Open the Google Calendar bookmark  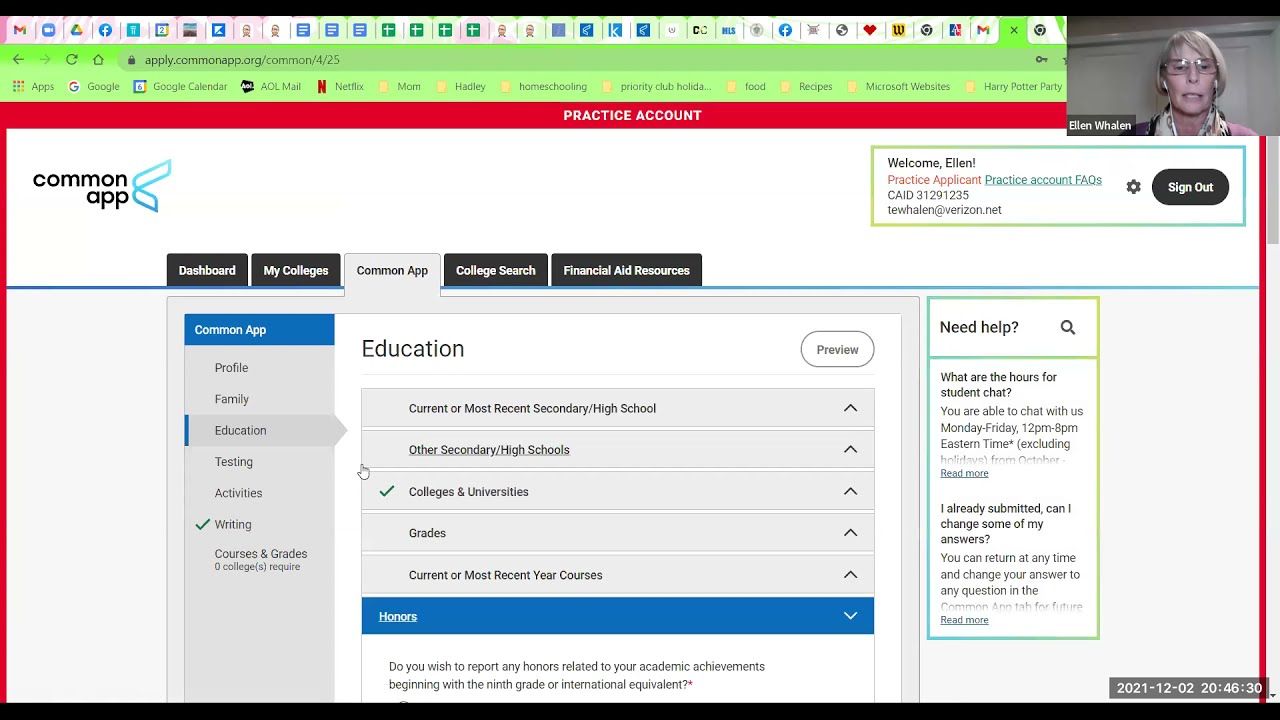(181, 87)
